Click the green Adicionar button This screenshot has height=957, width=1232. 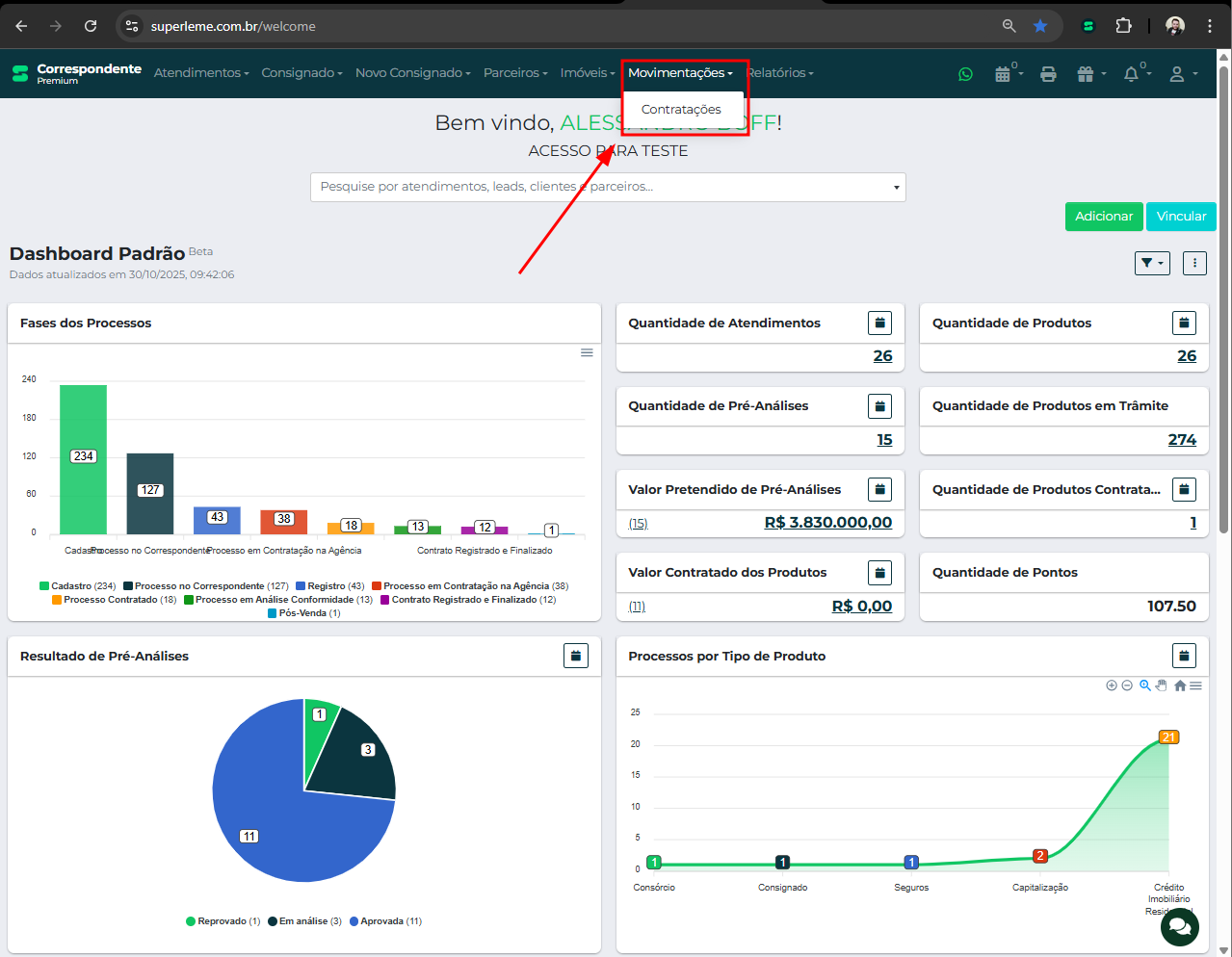pyautogui.click(x=1103, y=217)
